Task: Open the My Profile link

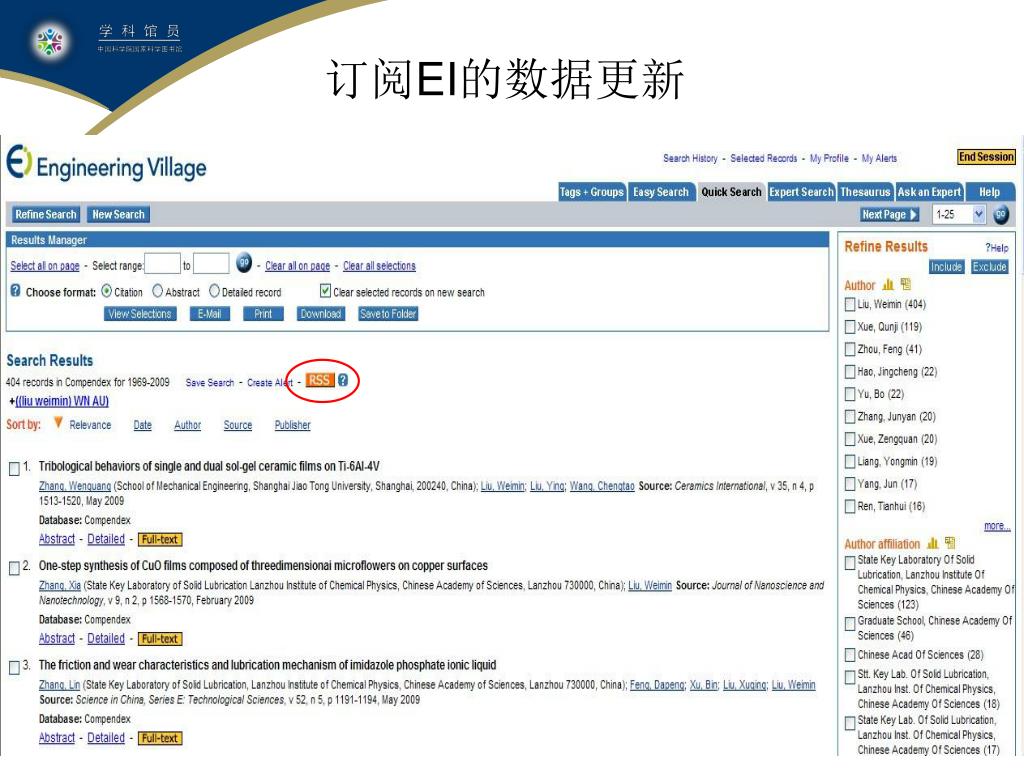Action: click(x=829, y=158)
